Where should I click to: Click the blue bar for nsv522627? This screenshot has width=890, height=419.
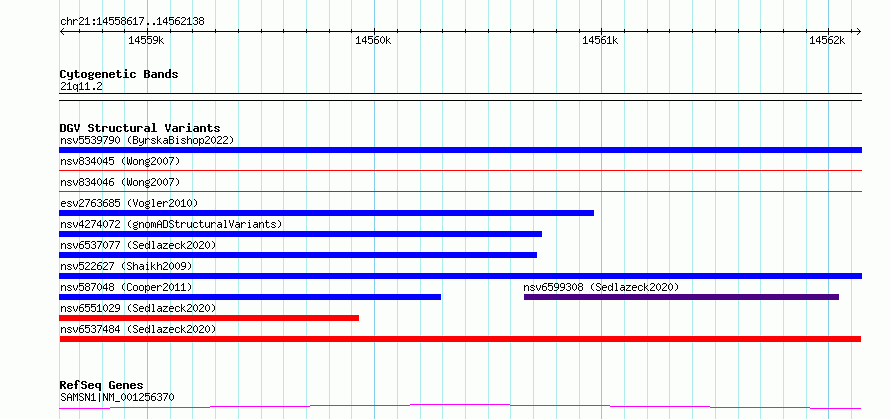pyautogui.click(x=460, y=276)
